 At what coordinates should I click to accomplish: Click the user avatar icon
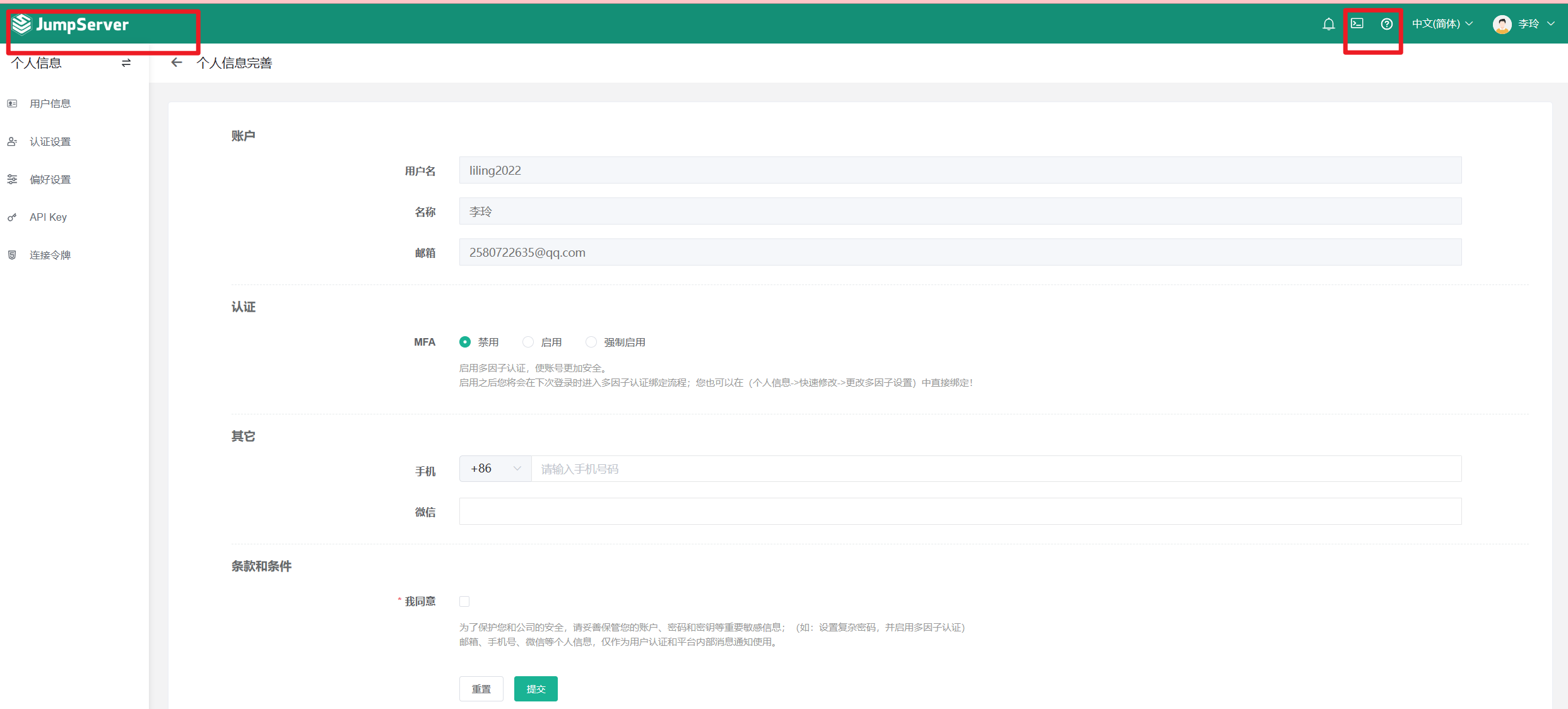(1502, 24)
